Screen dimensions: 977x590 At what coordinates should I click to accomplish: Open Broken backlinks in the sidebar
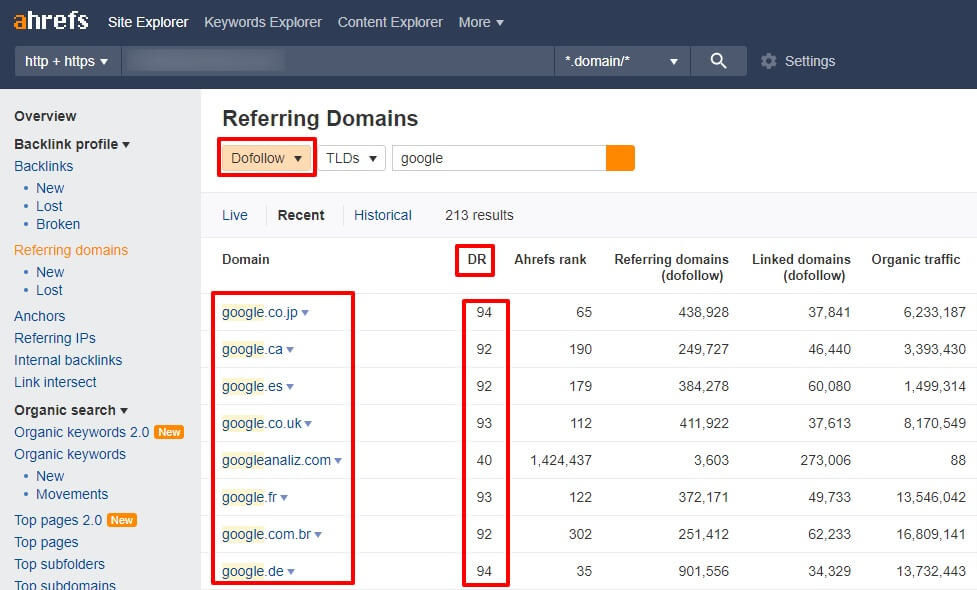click(x=58, y=224)
